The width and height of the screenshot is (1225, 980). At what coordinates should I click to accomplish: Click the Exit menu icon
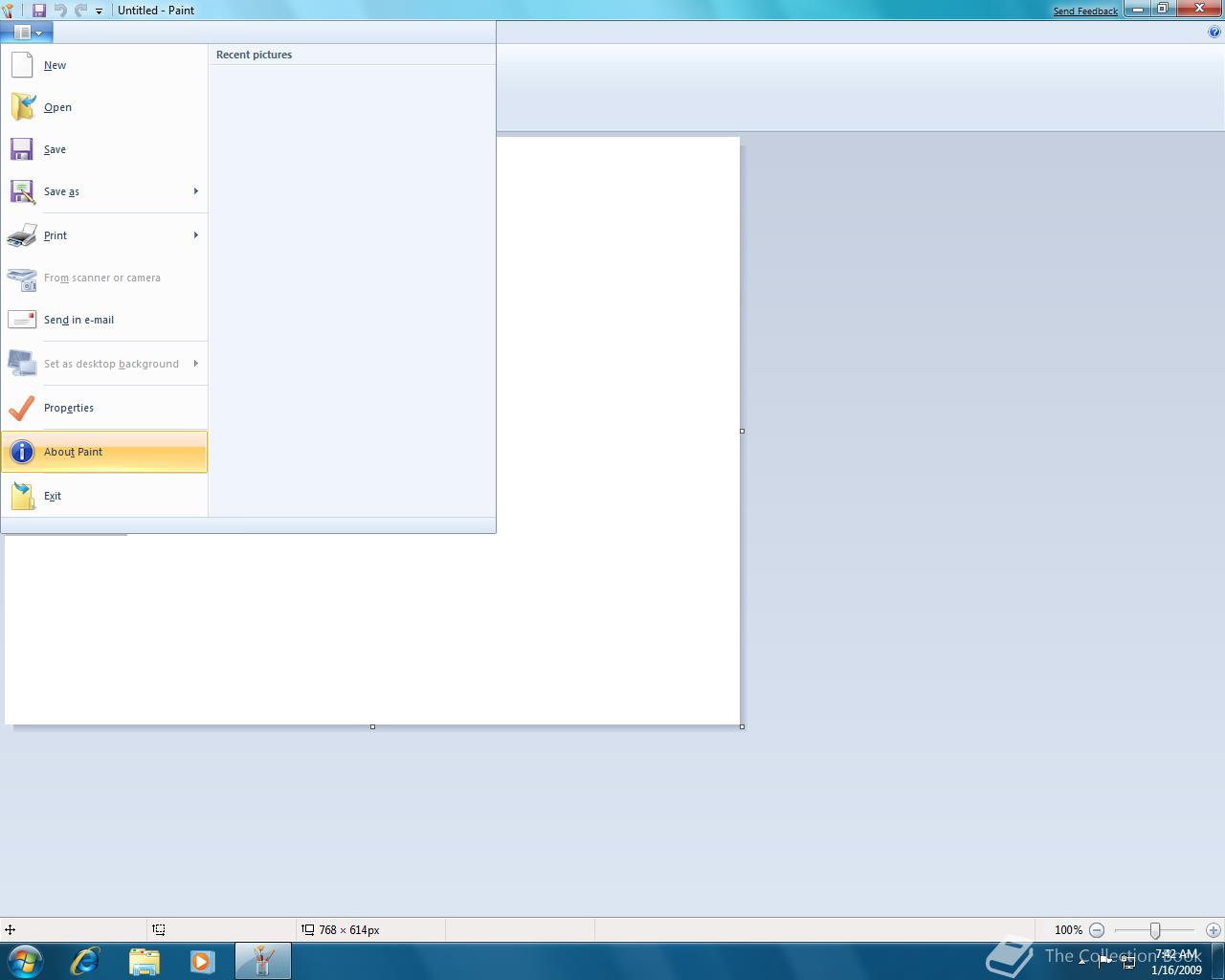22,496
